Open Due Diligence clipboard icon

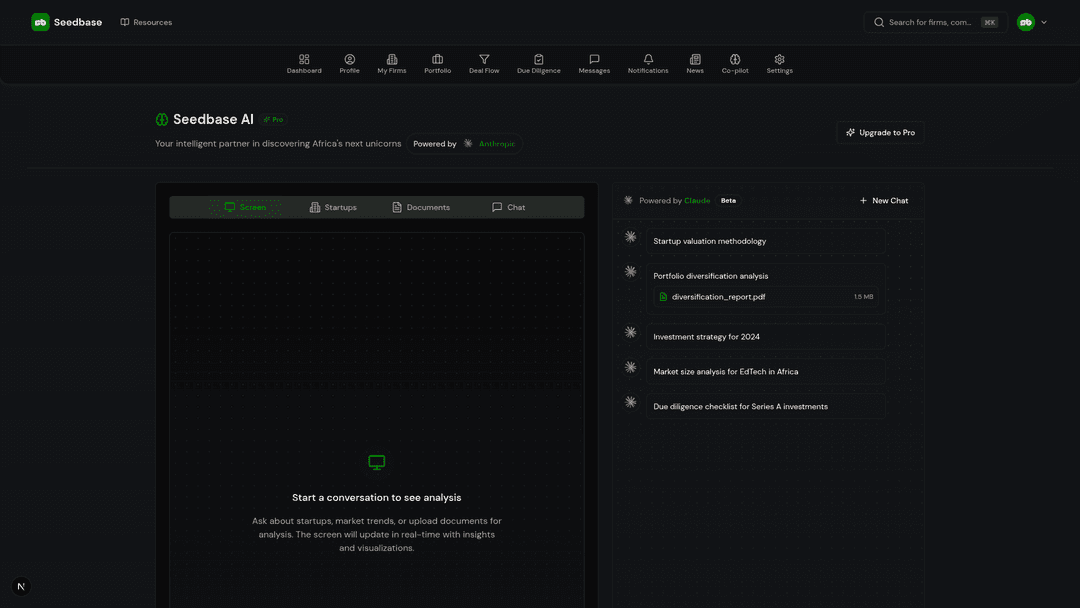(x=539, y=63)
